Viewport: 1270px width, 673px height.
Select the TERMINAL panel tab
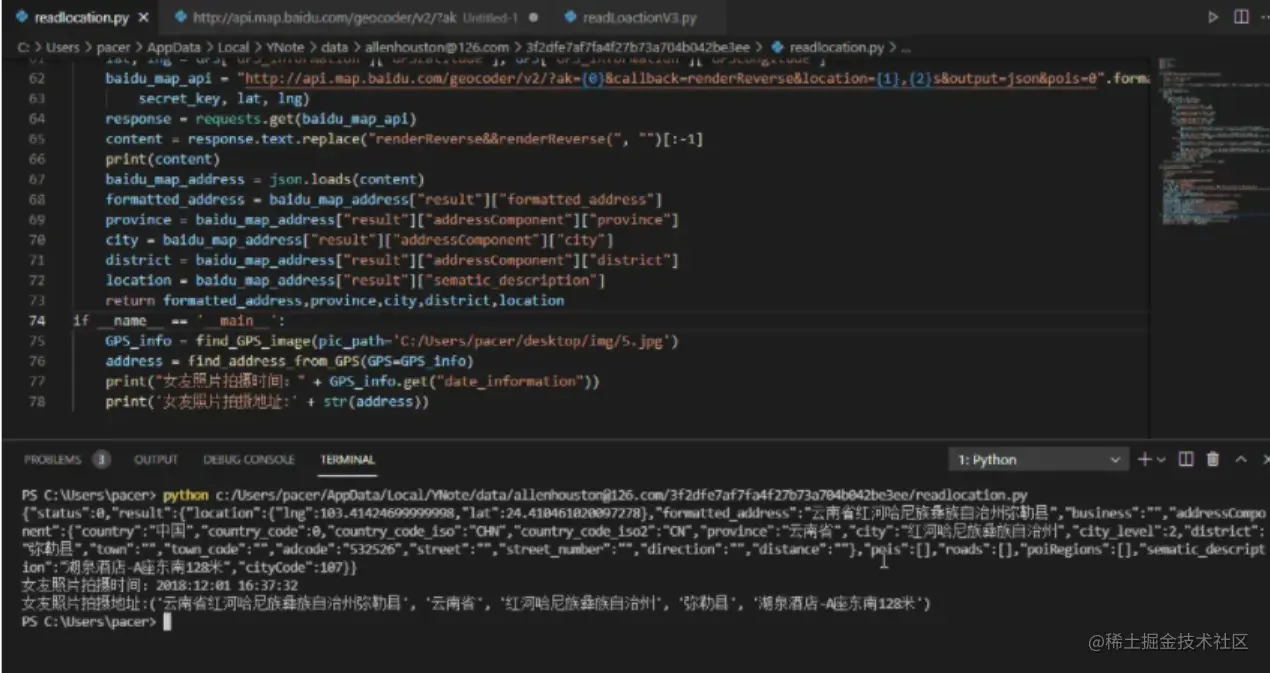[x=348, y=460]
